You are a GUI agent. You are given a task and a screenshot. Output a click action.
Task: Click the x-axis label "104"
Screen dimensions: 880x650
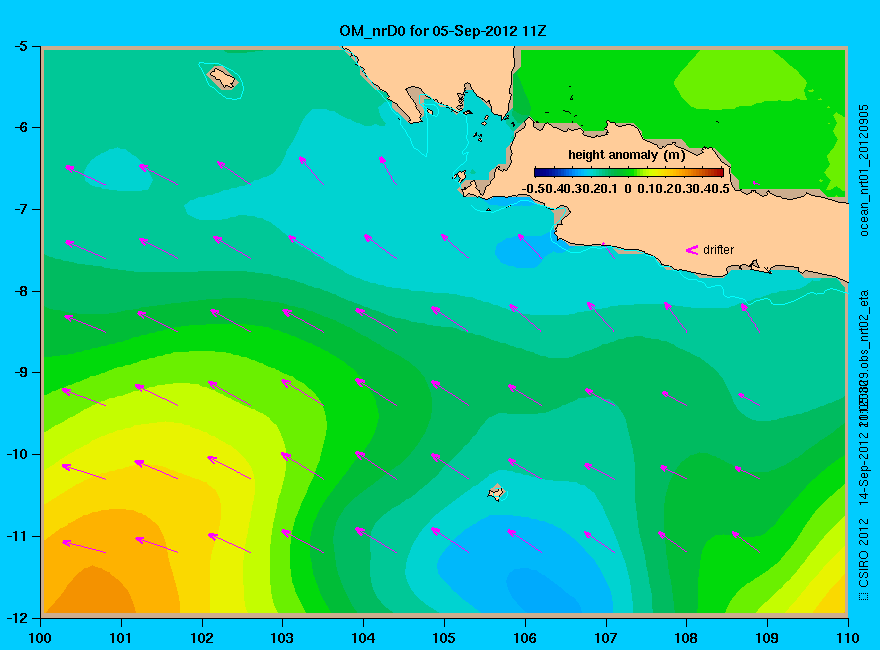click(x=363, y=638)
